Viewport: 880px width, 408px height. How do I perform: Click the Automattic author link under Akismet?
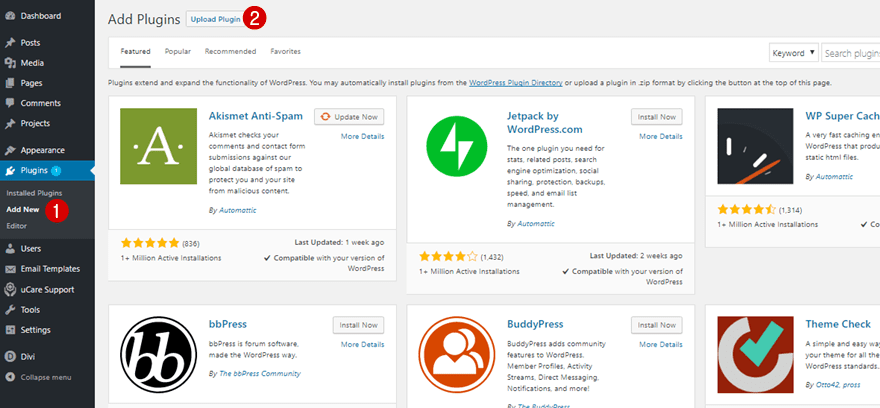tap(236, 210)
